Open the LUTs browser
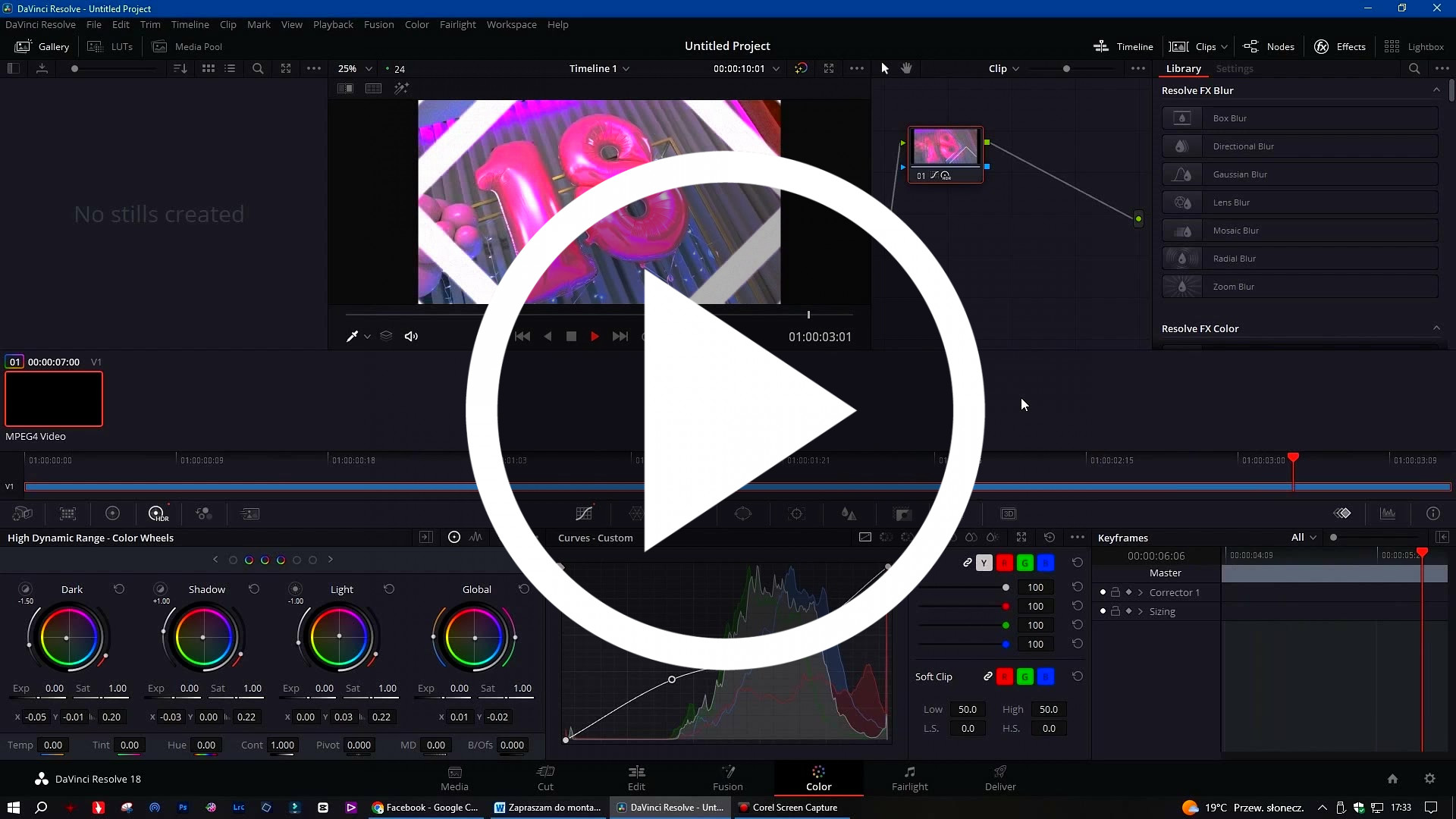Viewport: 1456px width, 819px height. [110, 46]
